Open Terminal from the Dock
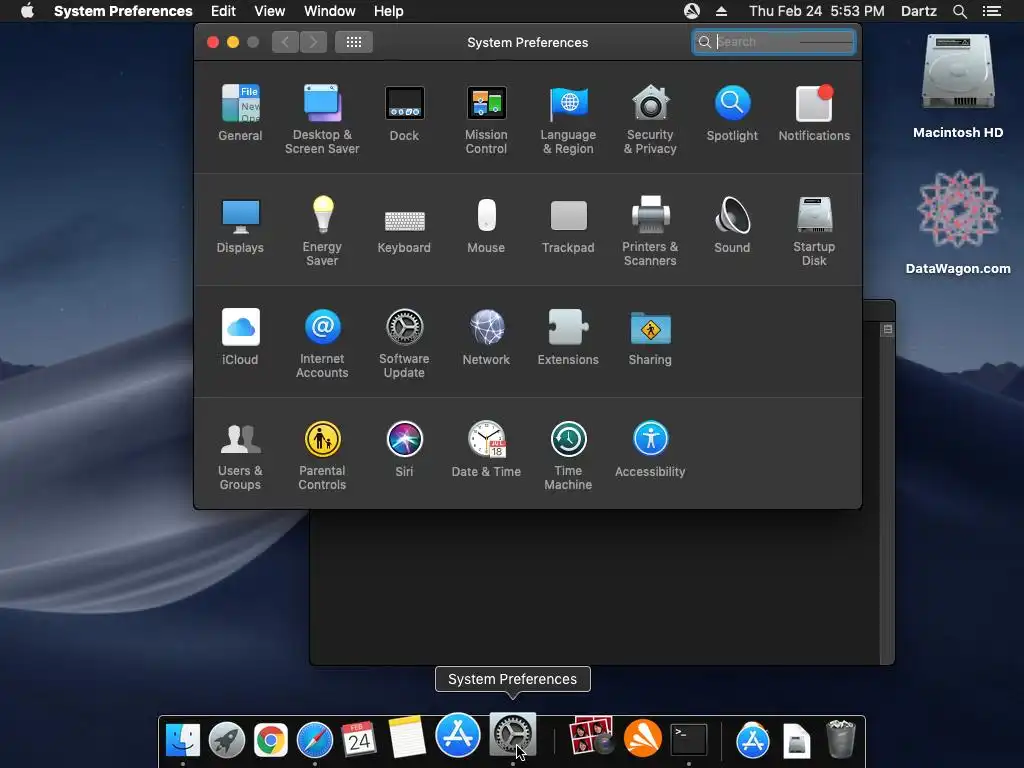This screenshot has height=768, width=1024. pyautogui.click(x=689, y=739)
